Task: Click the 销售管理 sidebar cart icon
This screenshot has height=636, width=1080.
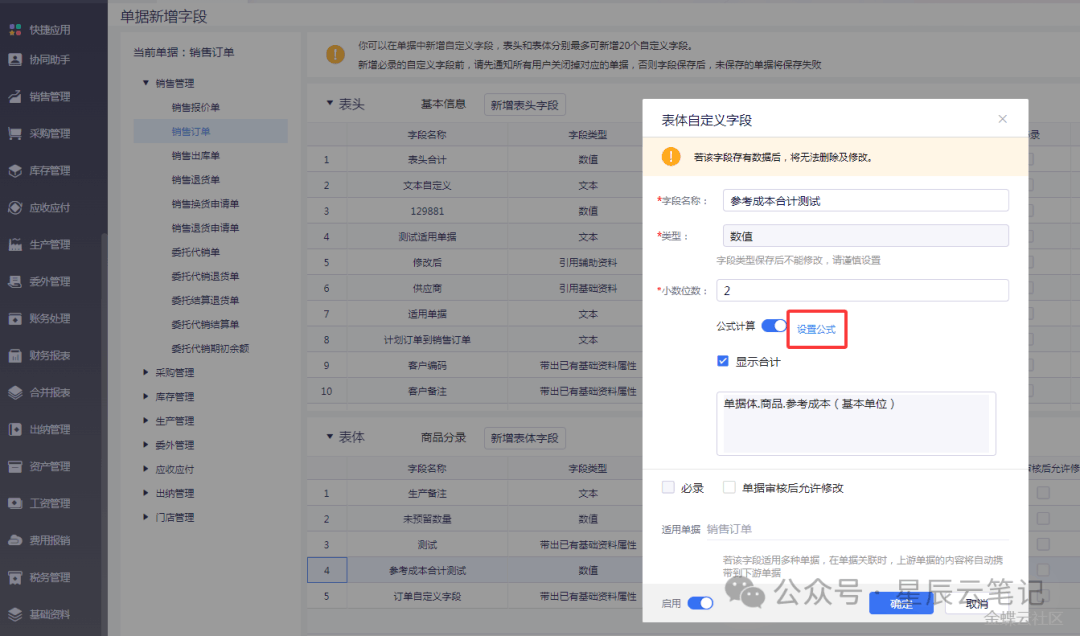Action: tap(15, 97)
